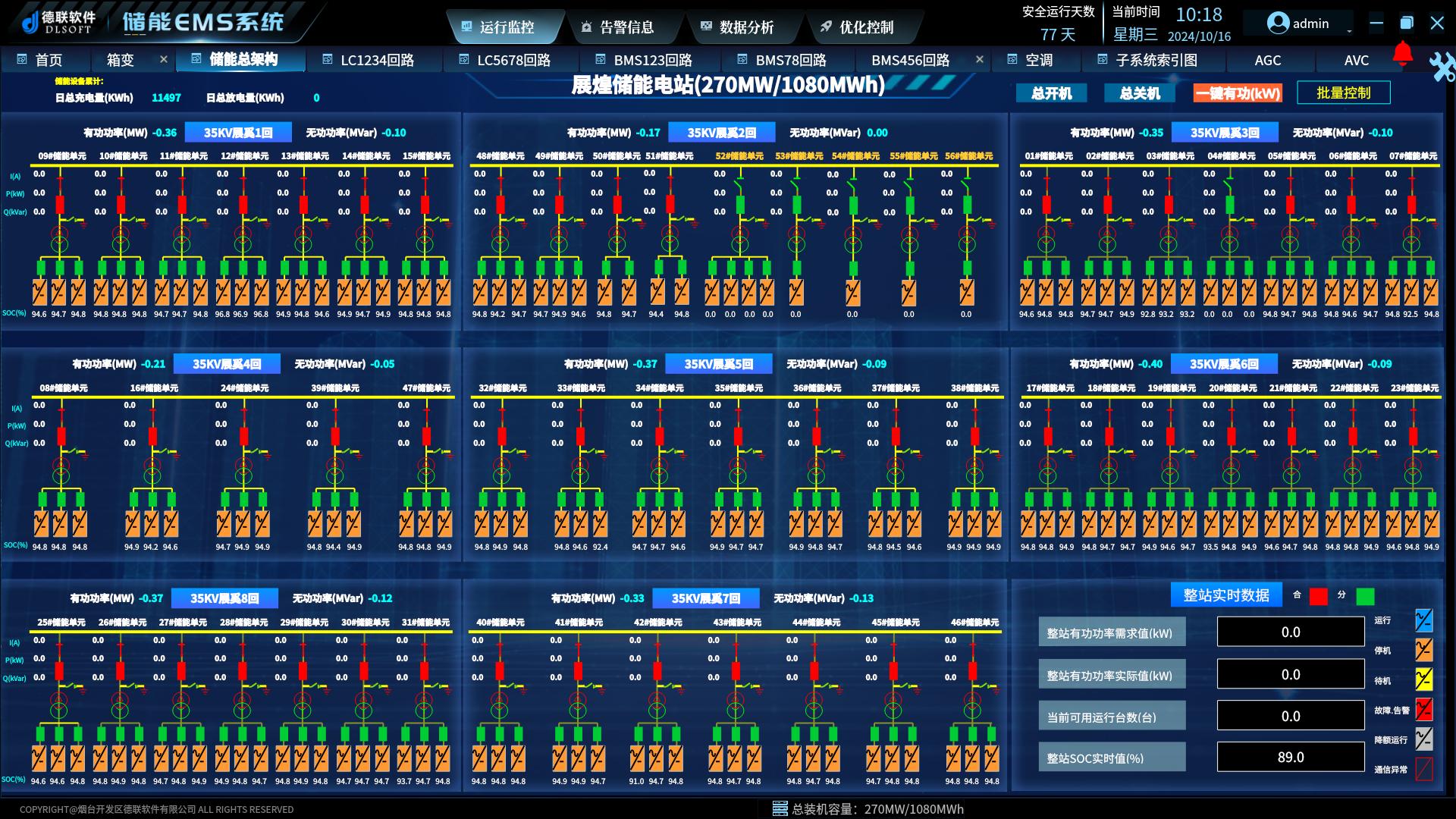The width and height of the screenshot is (1456, 819).
Task: Open the 优化控制 top menu
Action: click(866, 27)
